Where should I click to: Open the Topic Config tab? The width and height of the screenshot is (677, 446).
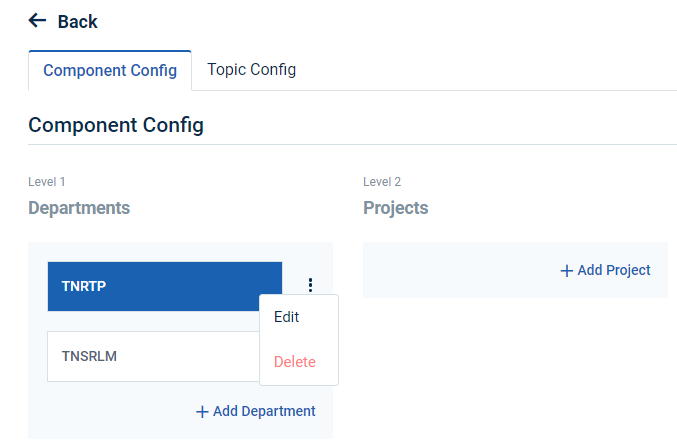[x=251, y=70]
